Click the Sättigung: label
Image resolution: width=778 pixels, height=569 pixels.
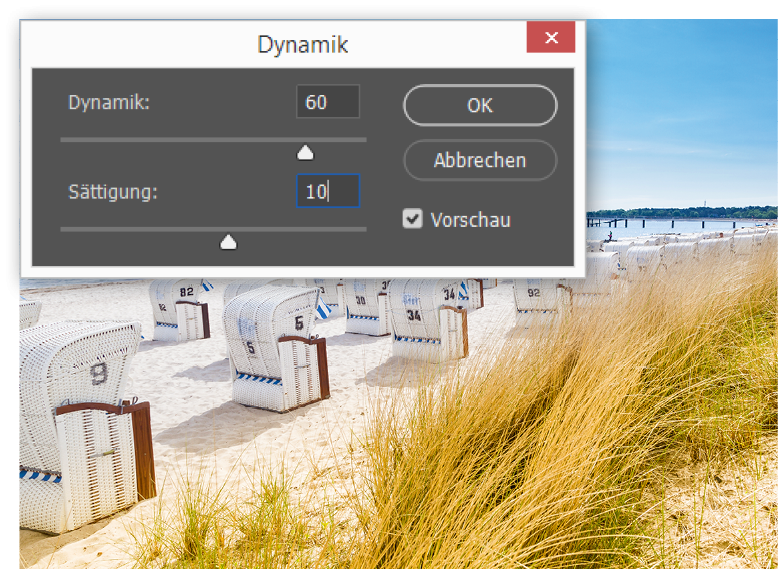[113, 191]
